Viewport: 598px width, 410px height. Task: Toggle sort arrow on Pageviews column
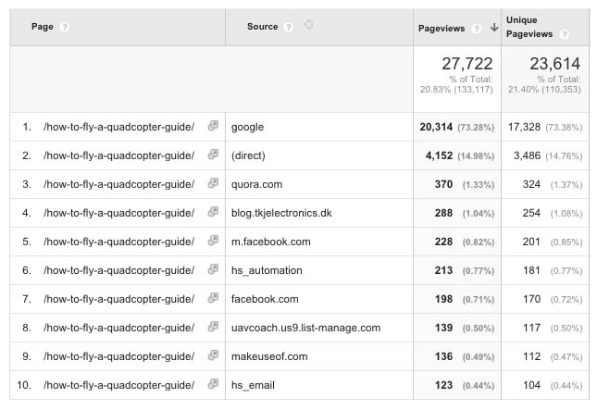coord(494,27)
